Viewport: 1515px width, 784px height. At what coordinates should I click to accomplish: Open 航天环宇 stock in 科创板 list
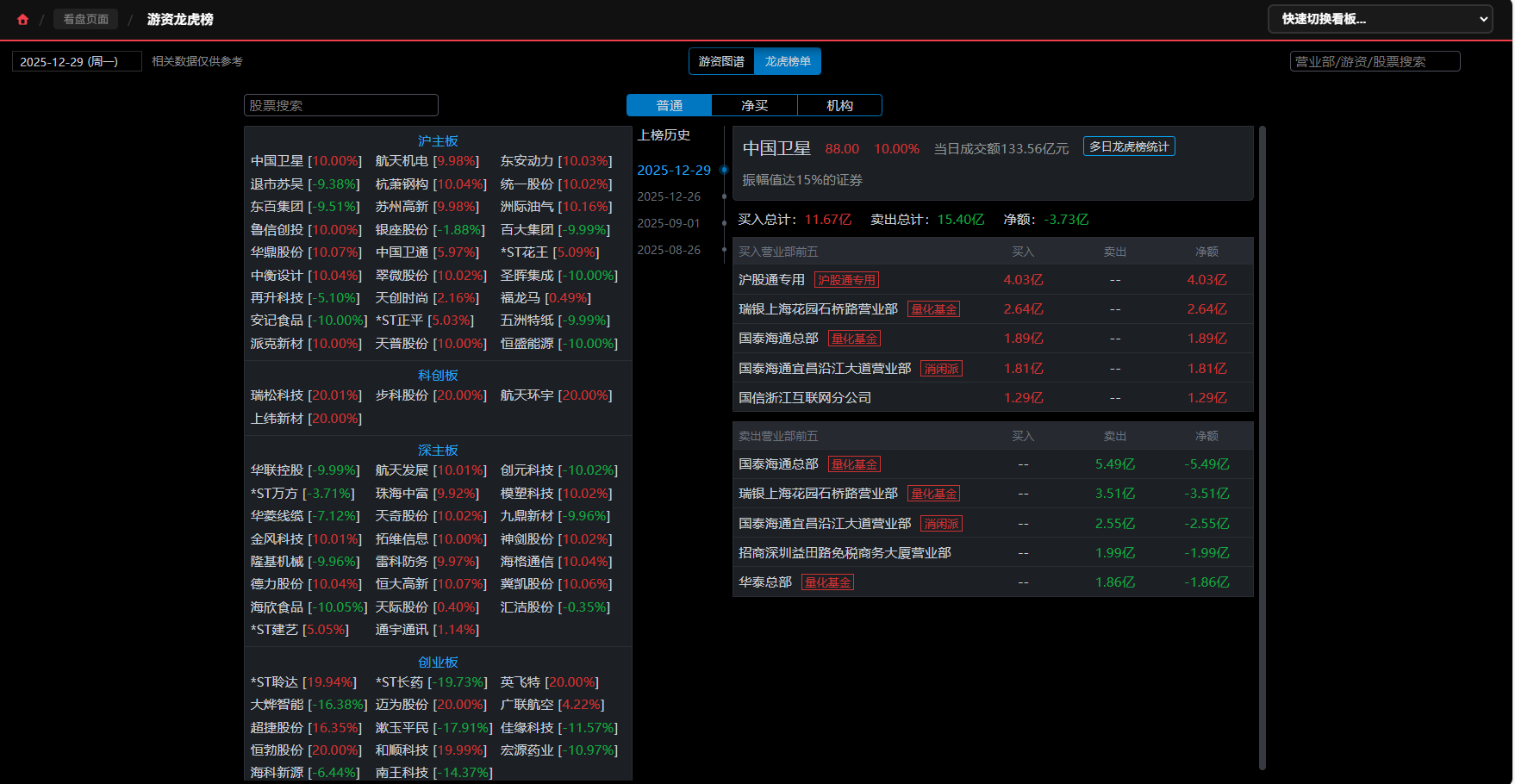(527, 395)
